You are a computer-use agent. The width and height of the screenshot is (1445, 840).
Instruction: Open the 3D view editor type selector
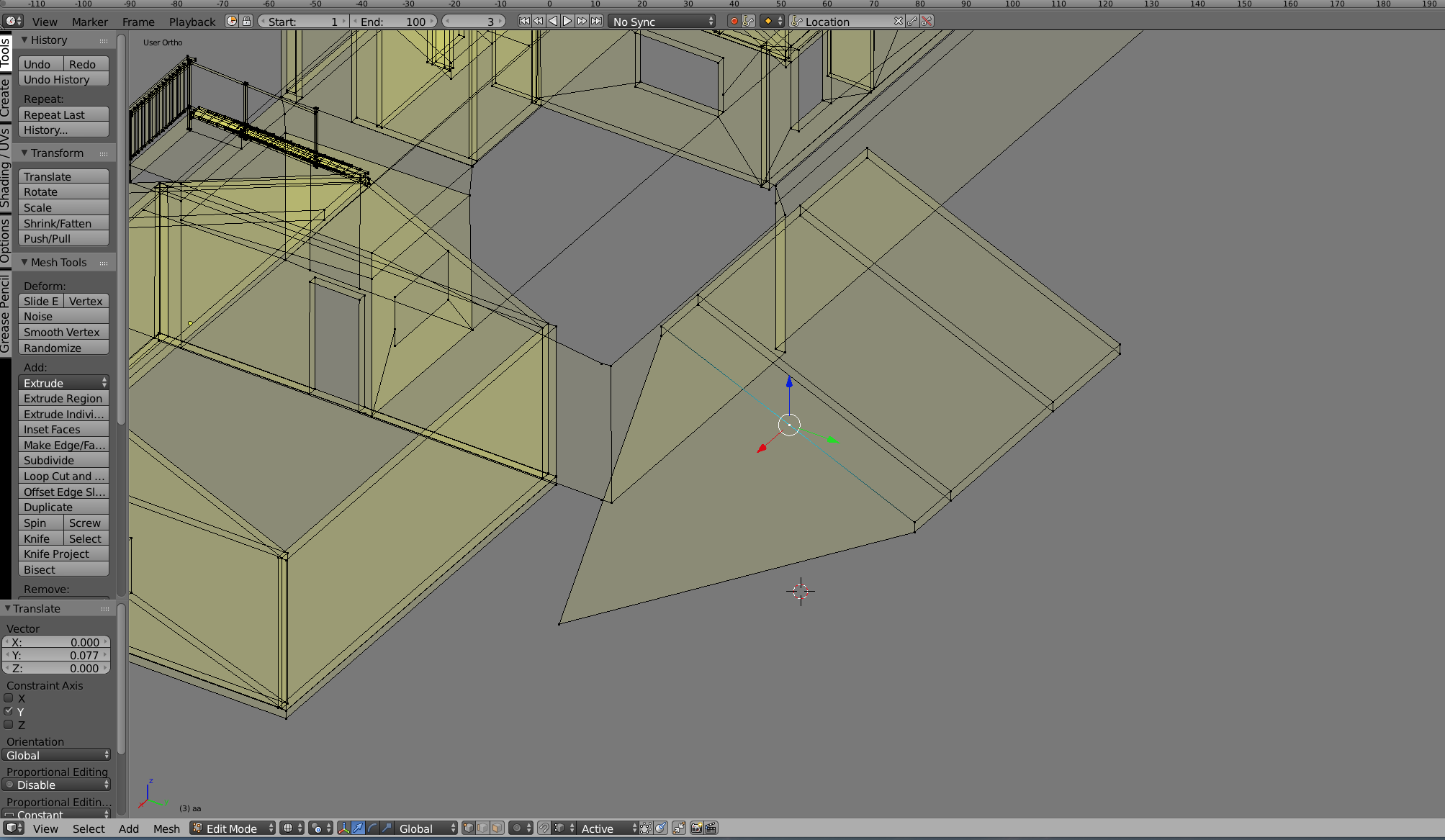(14, 828)
